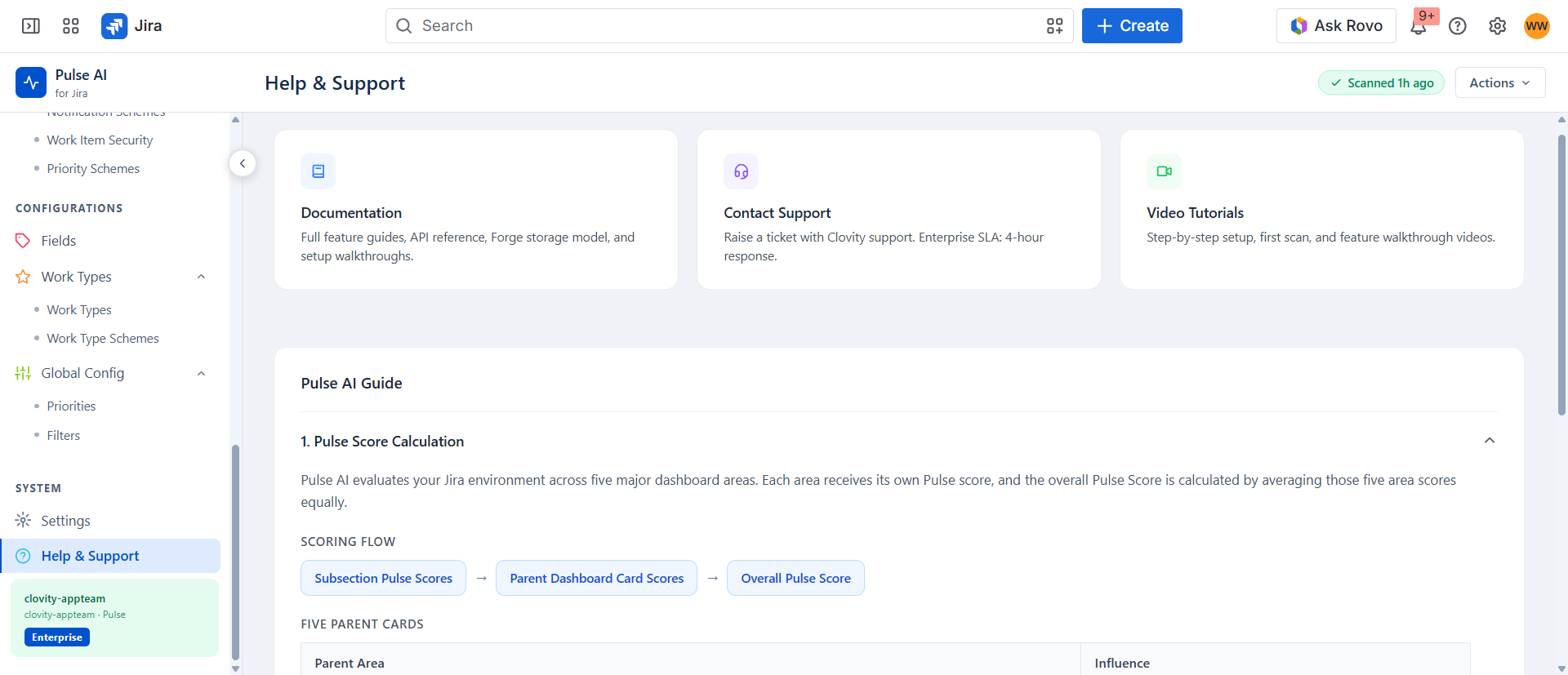The width and height of the screenshot is (1568, 675).
Task: Open Priorities under Global Config
Action: click(71, 406)
